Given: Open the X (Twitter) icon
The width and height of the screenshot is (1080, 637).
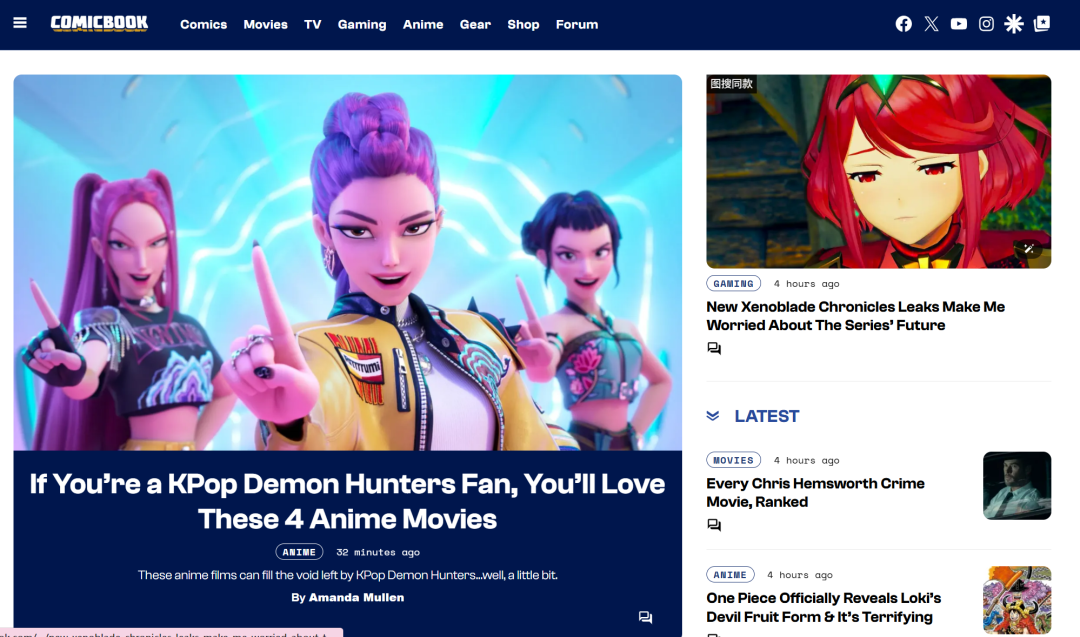Looking at the screenshot, I should 931,24.
